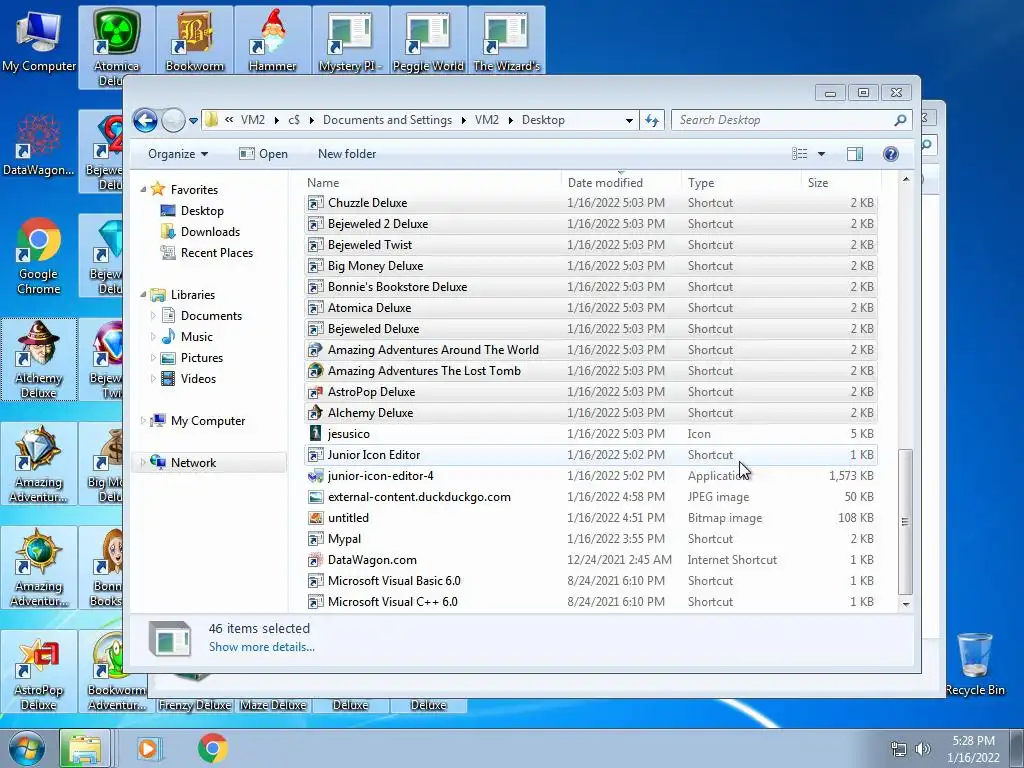Select Amazing Adventures Around The World icon

click(x=315, y=350)
